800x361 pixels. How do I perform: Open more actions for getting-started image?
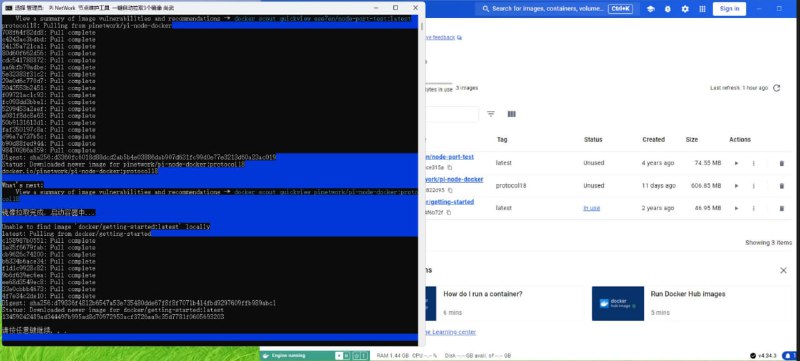coord(754,208)
